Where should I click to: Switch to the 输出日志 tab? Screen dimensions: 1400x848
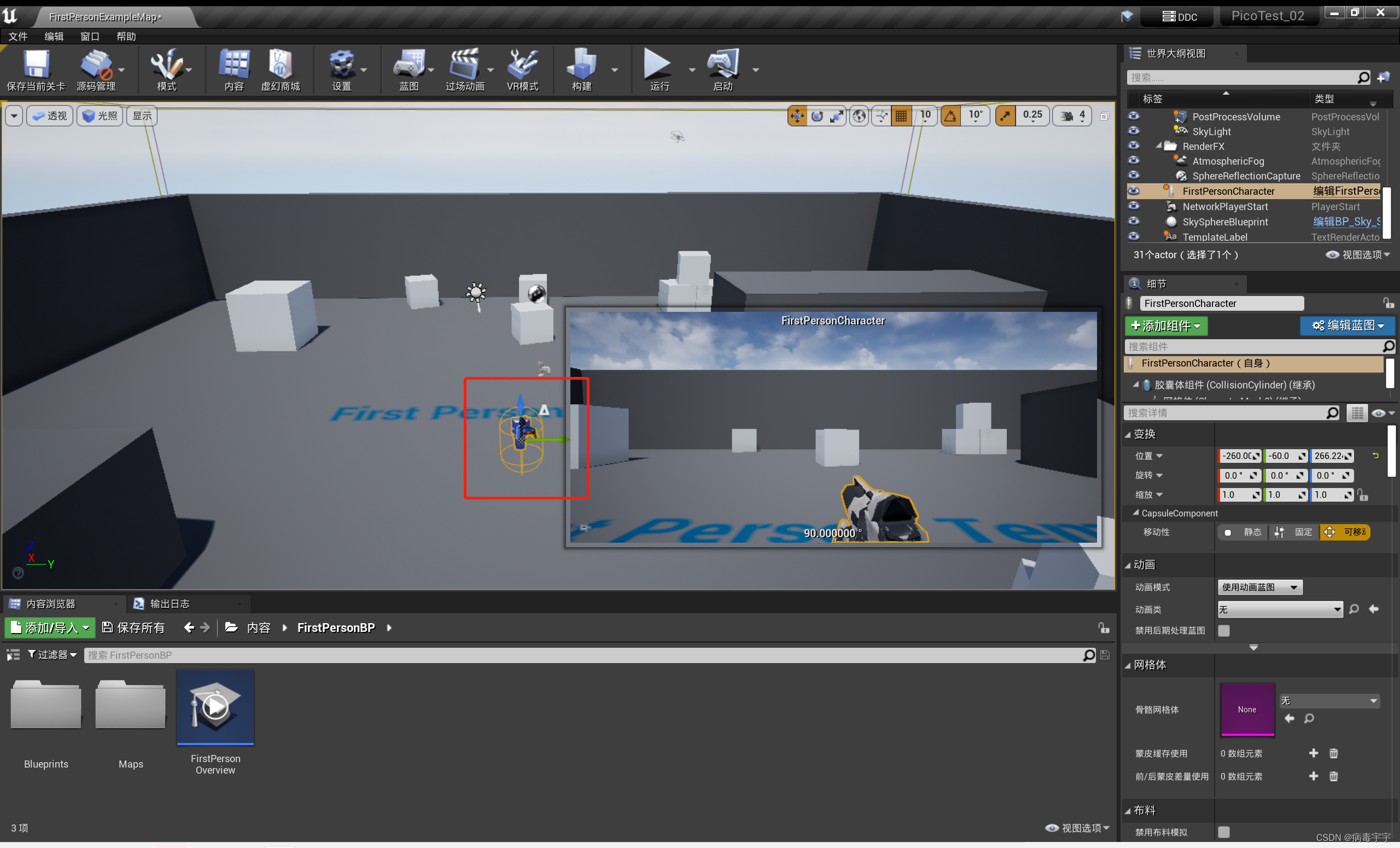170,603
